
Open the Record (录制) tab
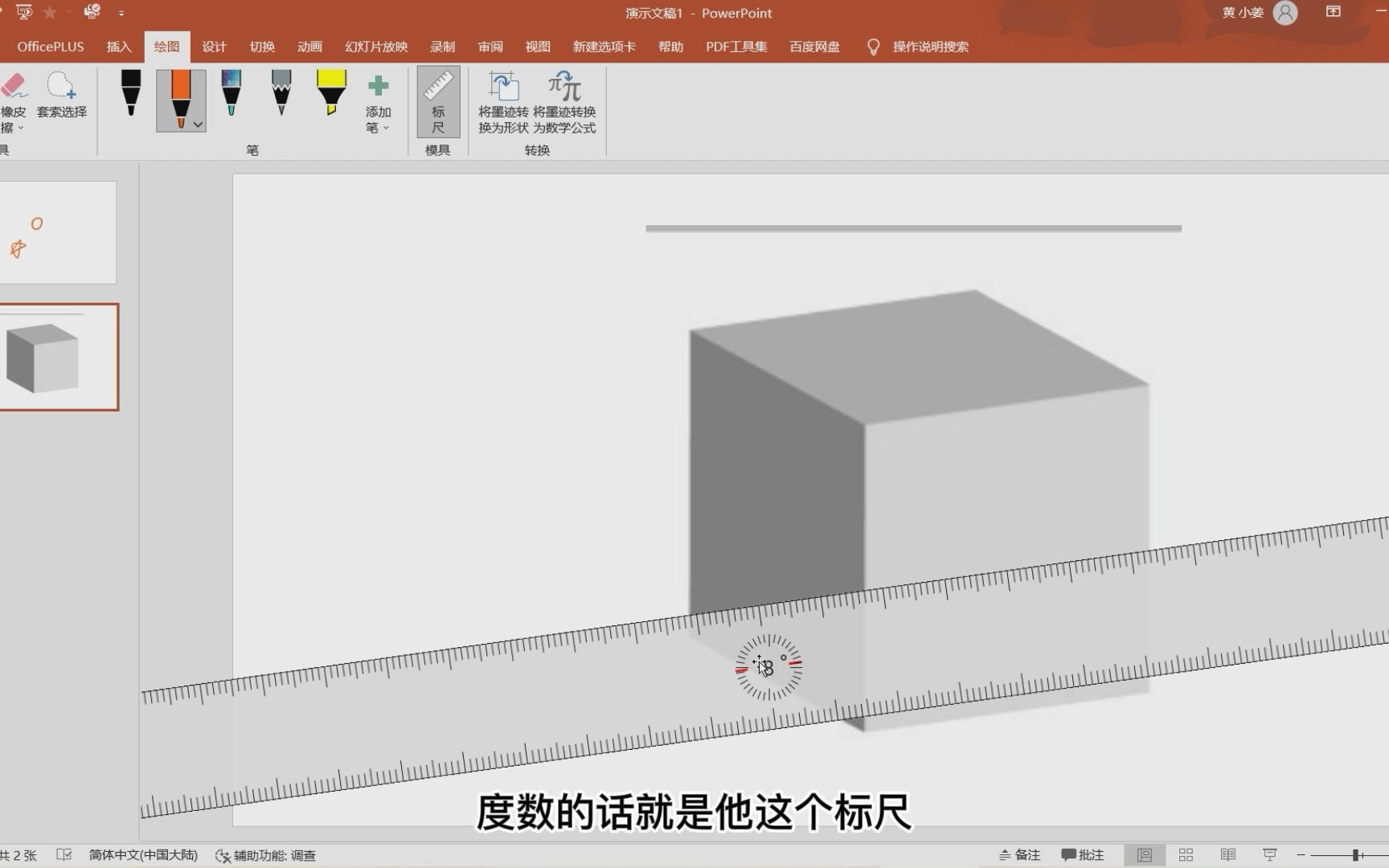point(442,47)
